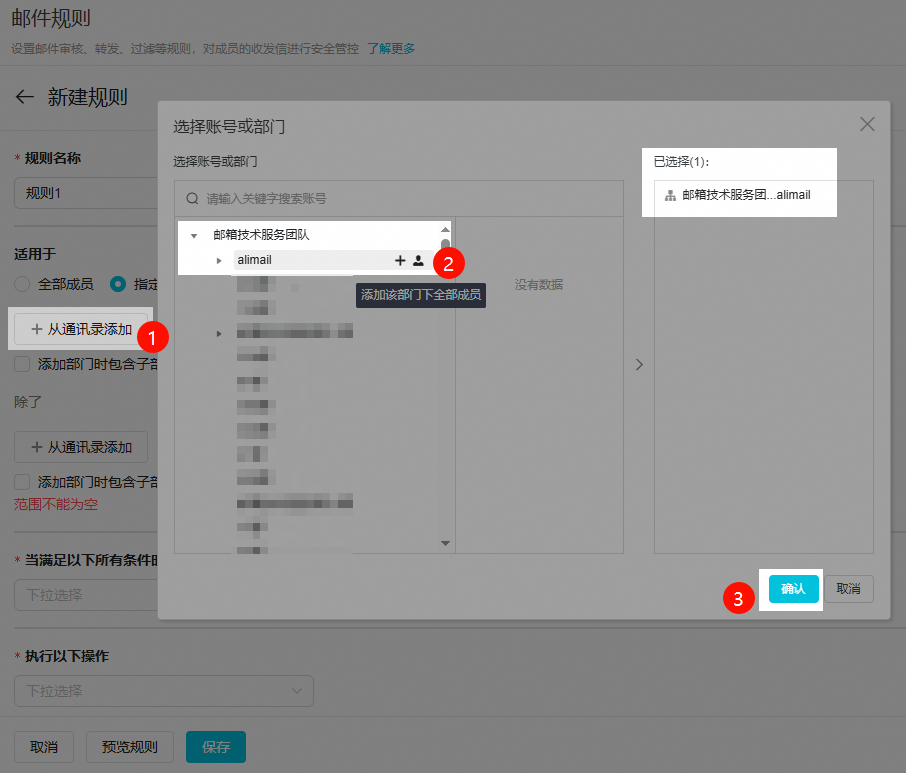Select the 指定 radio button

(x=118, y=284)
